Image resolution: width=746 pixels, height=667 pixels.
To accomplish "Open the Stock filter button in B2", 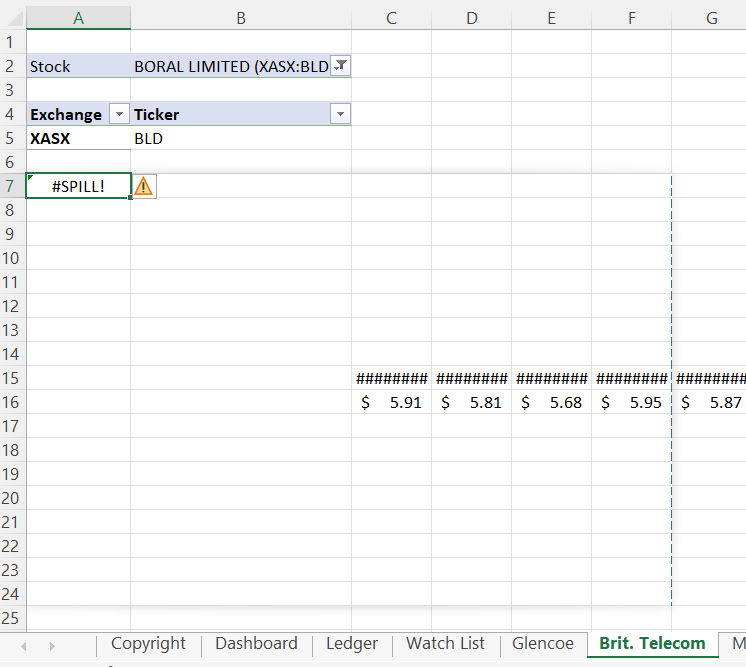I will point(341,66).
